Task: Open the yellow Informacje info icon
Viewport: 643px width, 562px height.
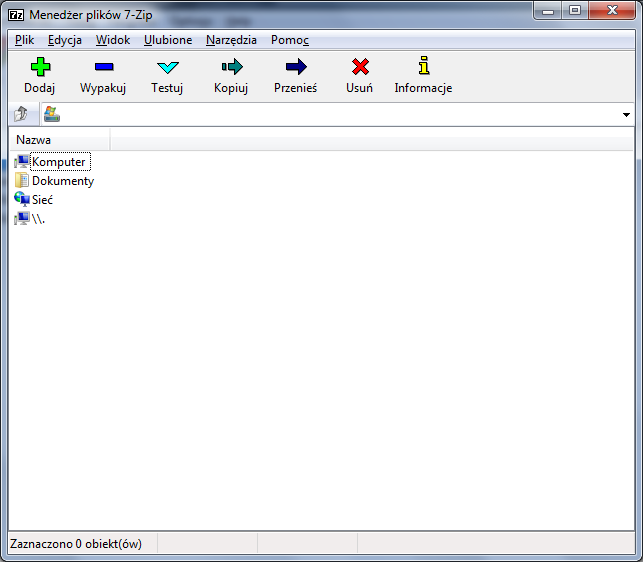Action: (424, 66)
